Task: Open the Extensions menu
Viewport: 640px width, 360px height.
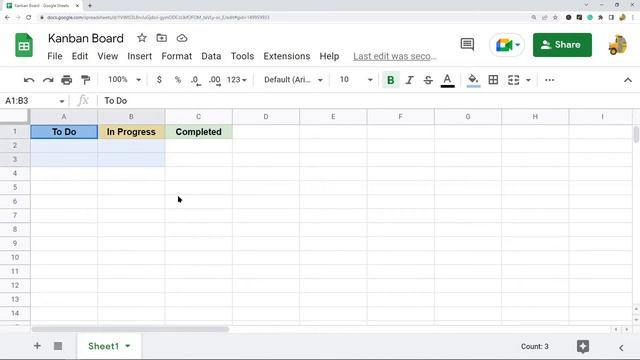Action: point(287,56)
